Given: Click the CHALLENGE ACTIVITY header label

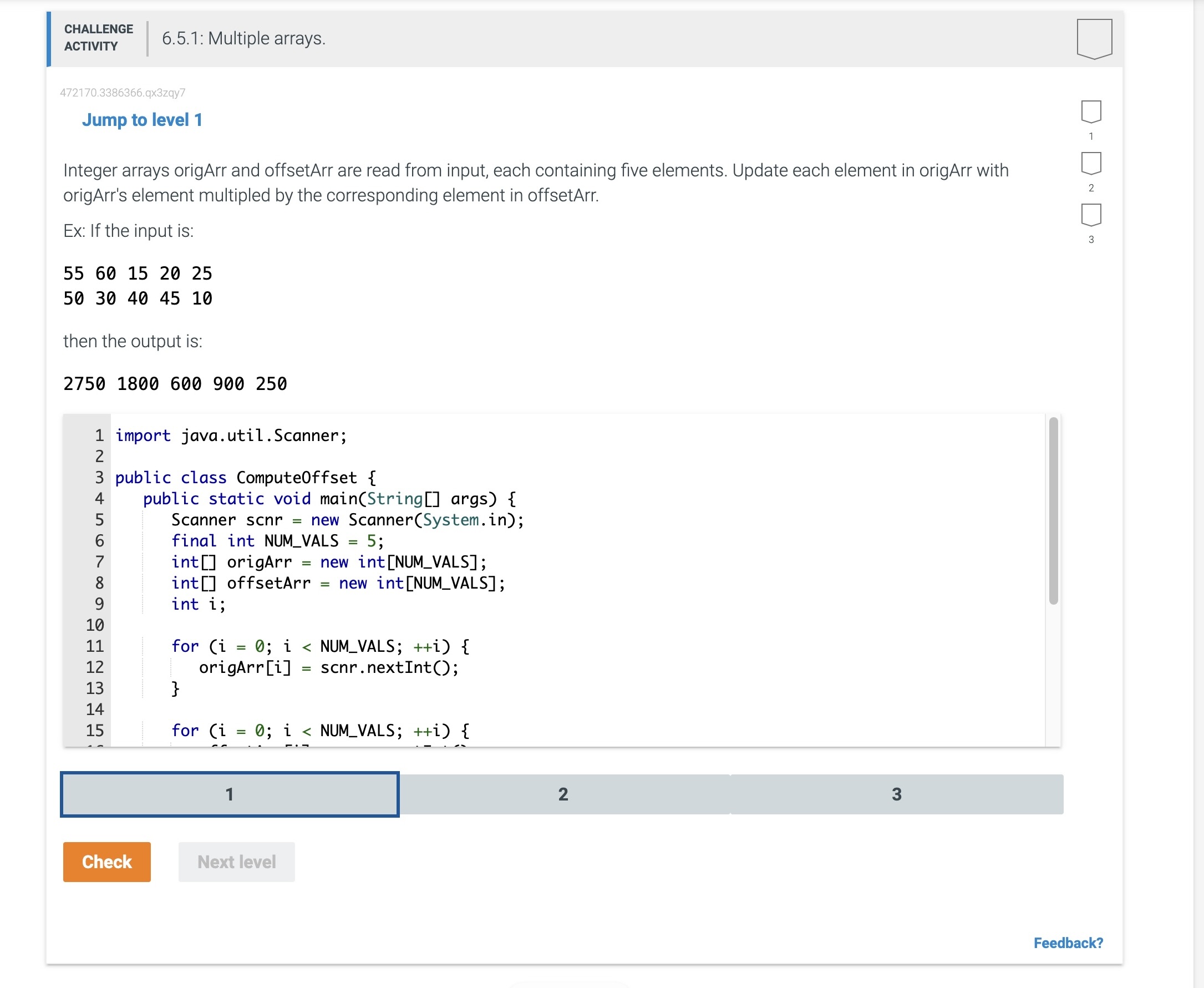Looking at the screenshot, I should pyautogui.click(x=98, y=38).
